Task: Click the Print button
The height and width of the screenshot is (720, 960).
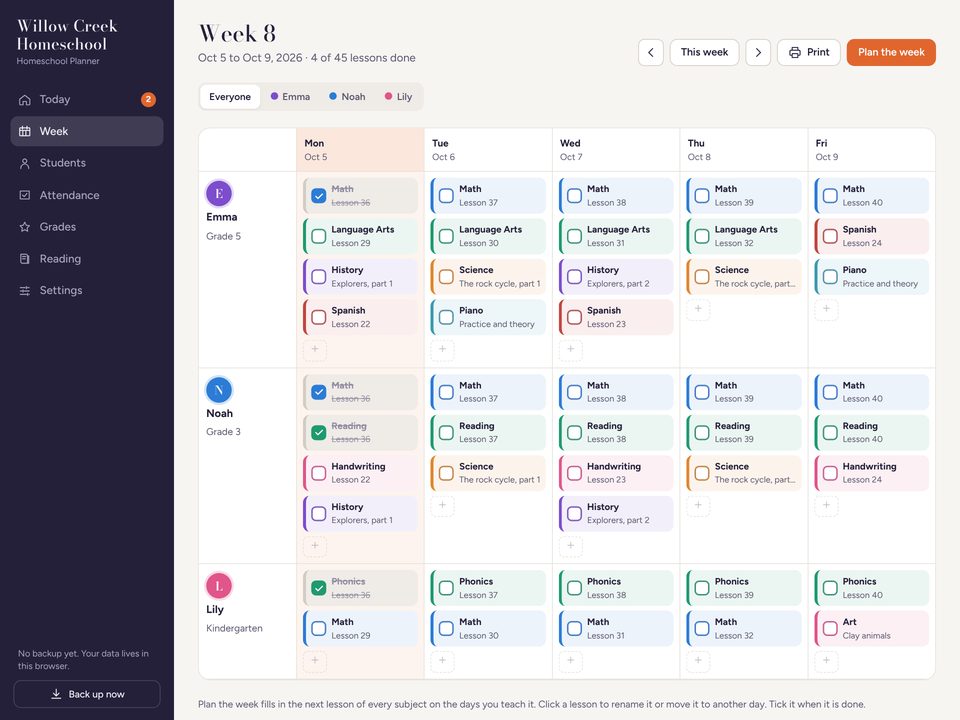Action: coord(809,53)
